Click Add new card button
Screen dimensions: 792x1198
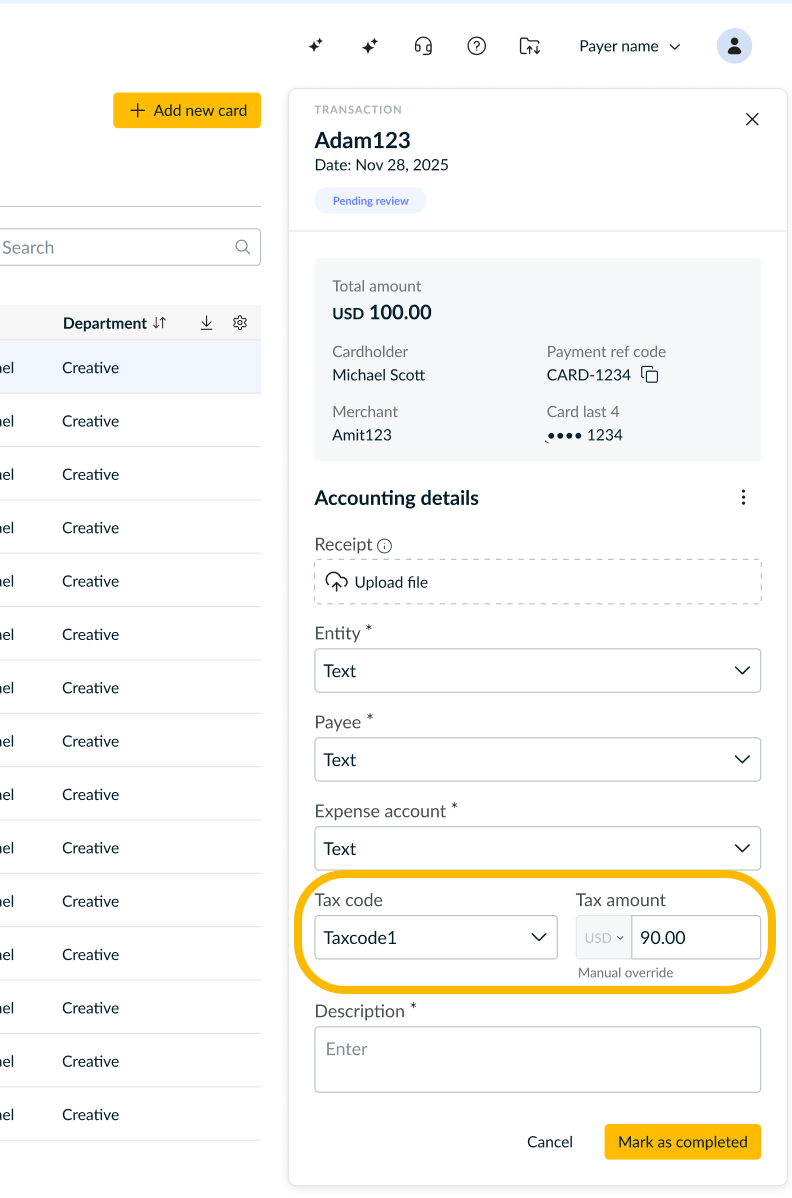187,111
